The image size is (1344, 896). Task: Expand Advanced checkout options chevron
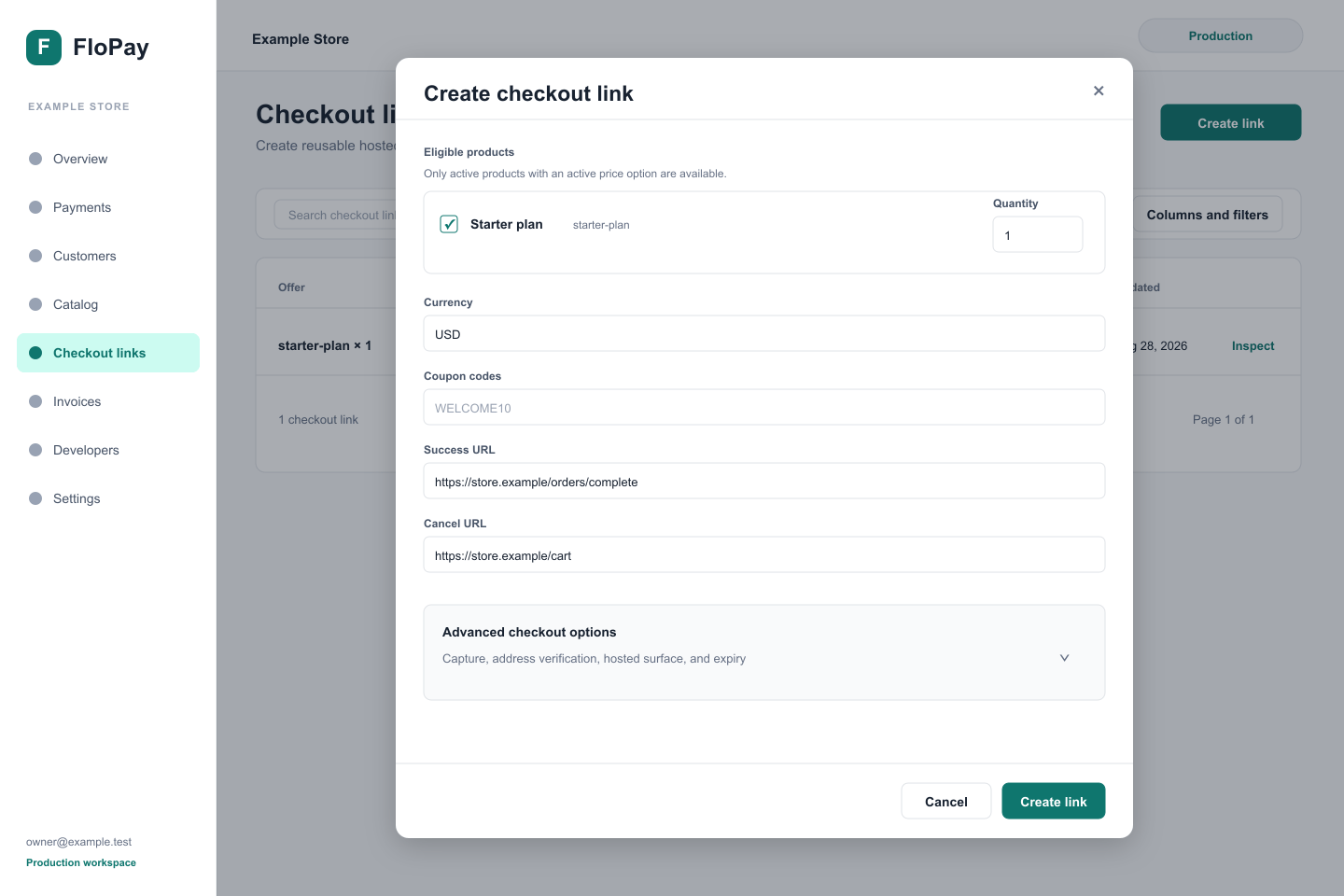point(1064,658)
